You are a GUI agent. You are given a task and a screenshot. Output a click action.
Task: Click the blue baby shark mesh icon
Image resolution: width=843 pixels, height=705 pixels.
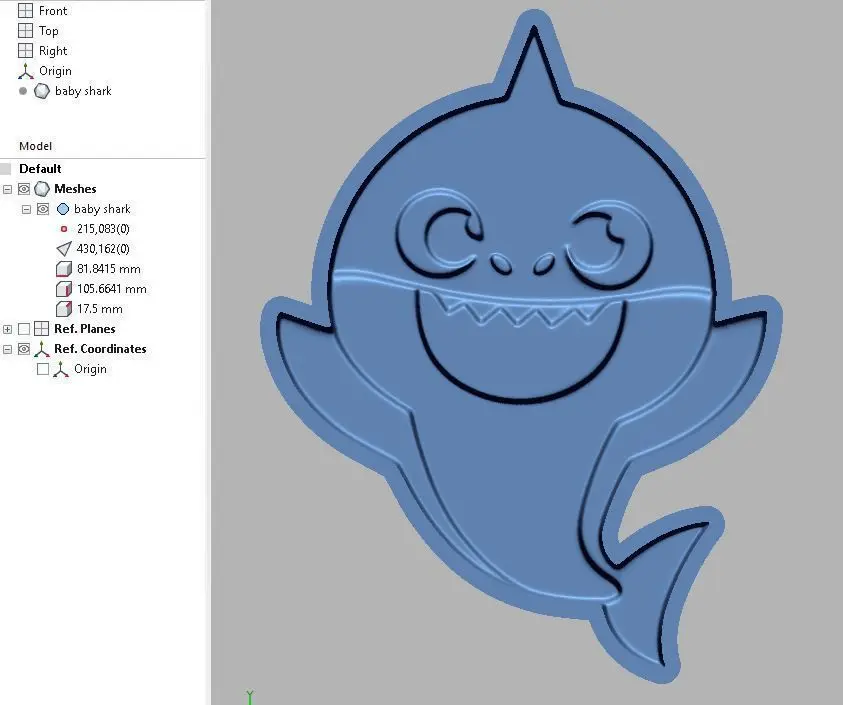(63, 209)
